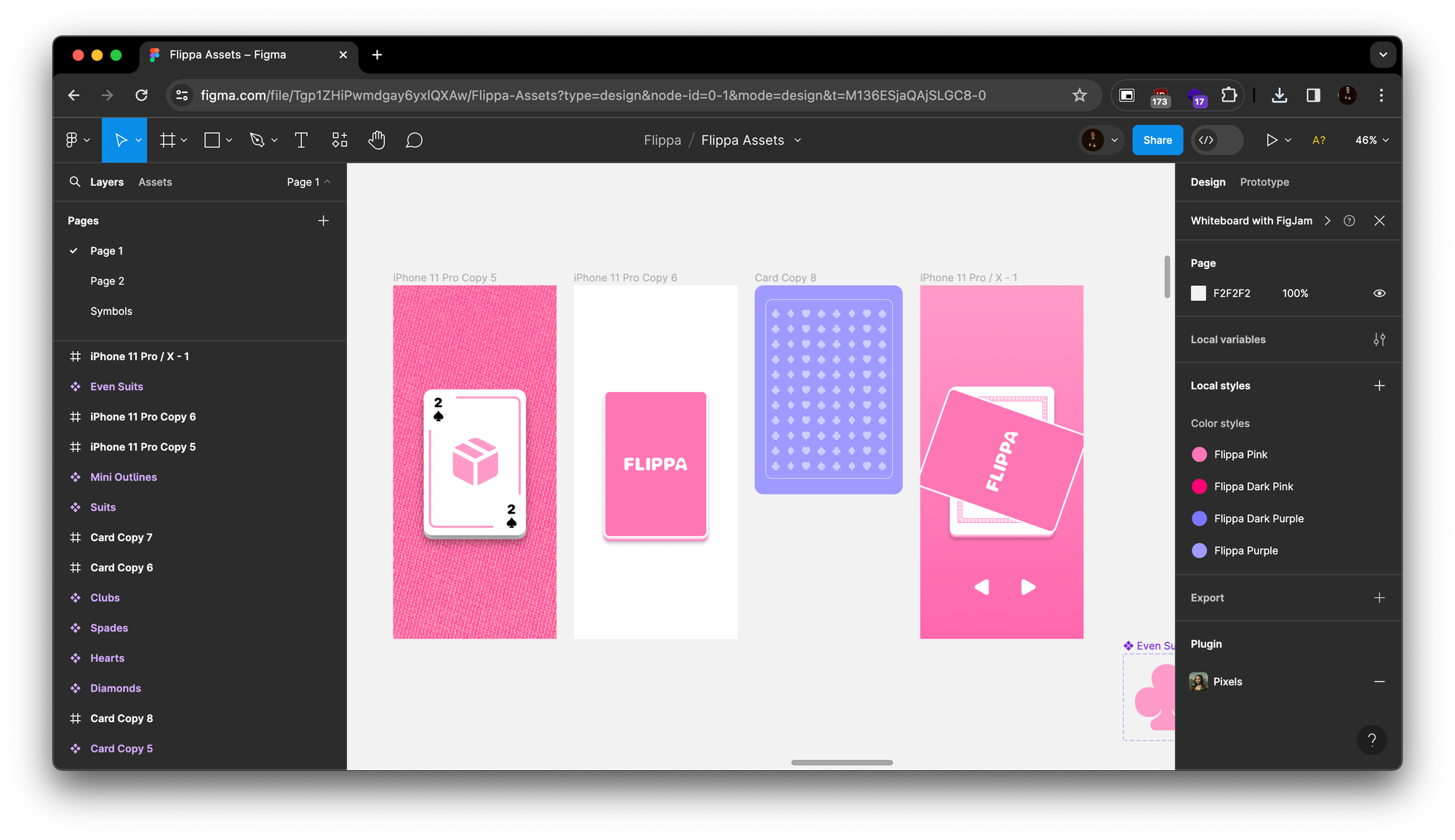Open Chrome downloads icon
The image size is (1455, 840).
[1279, 95]
